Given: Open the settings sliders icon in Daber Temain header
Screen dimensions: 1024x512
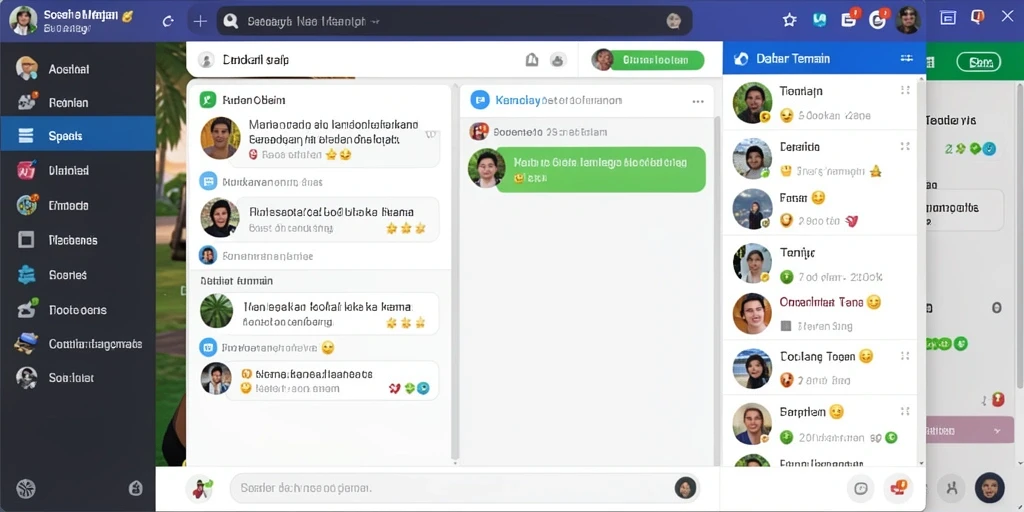Looking at the screenshot, I should [x=906, y=58].
